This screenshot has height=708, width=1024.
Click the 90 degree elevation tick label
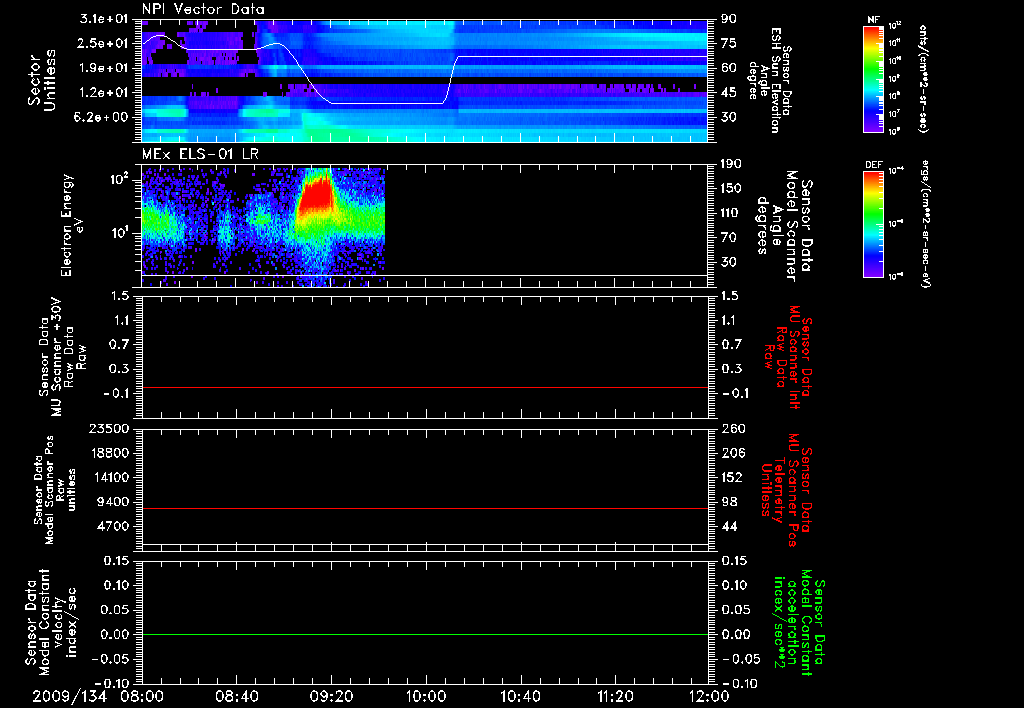pyautogui.click(x=728, y=19)
